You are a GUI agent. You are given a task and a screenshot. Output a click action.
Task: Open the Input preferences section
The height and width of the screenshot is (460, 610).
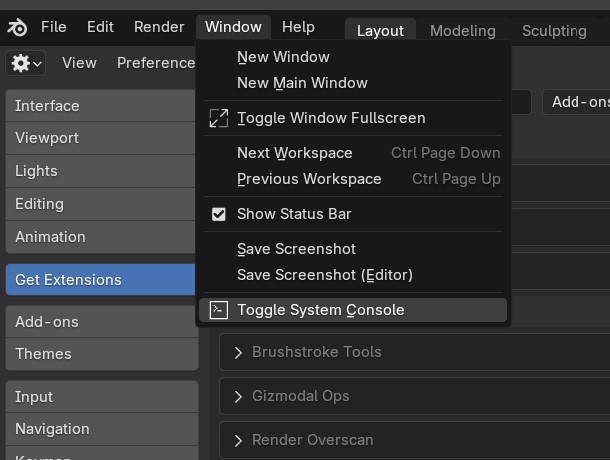click(x=102, y=397)
